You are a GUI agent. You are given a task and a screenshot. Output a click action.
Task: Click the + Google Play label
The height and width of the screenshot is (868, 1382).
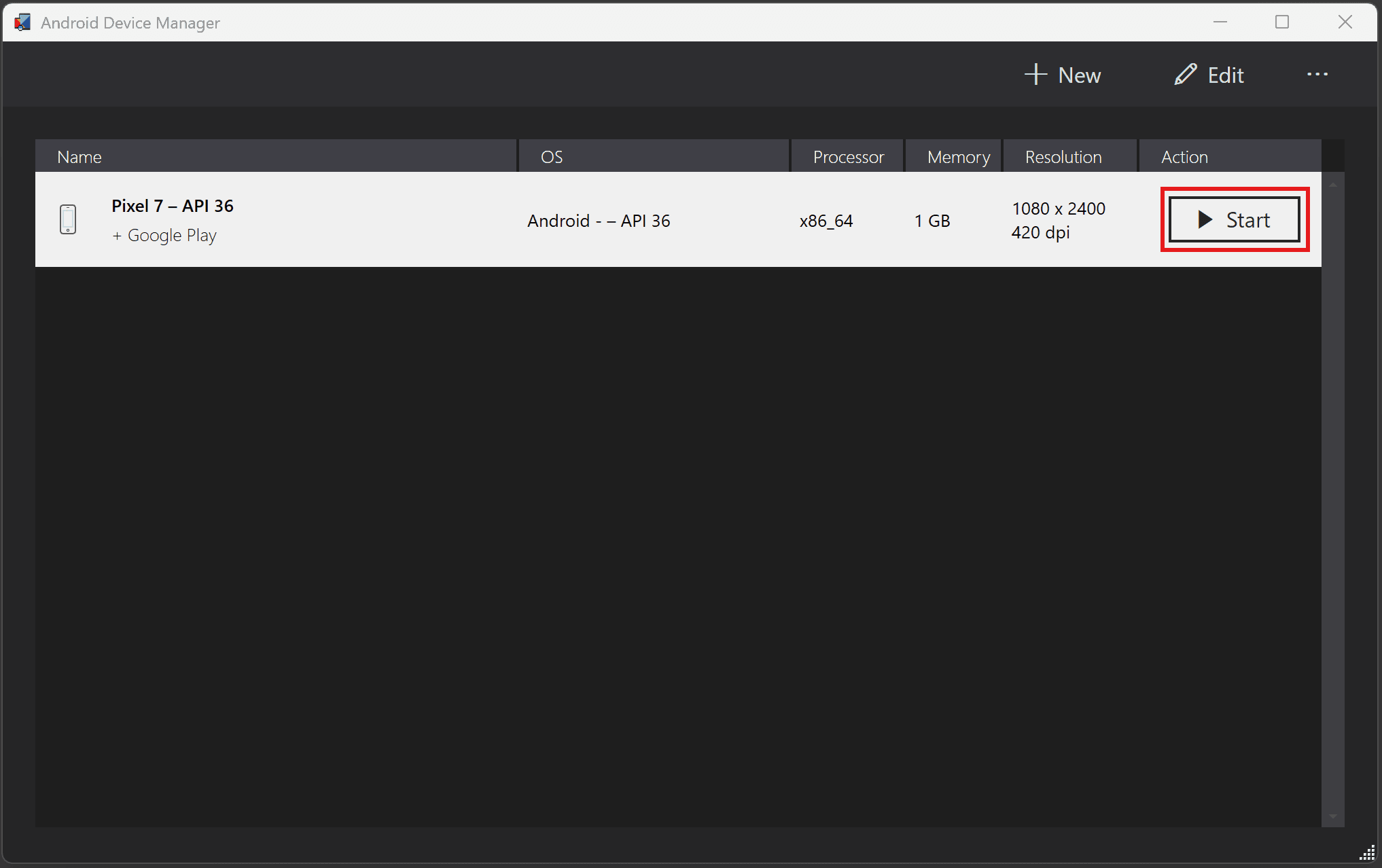pyautogui.click(x=164, y=235)
